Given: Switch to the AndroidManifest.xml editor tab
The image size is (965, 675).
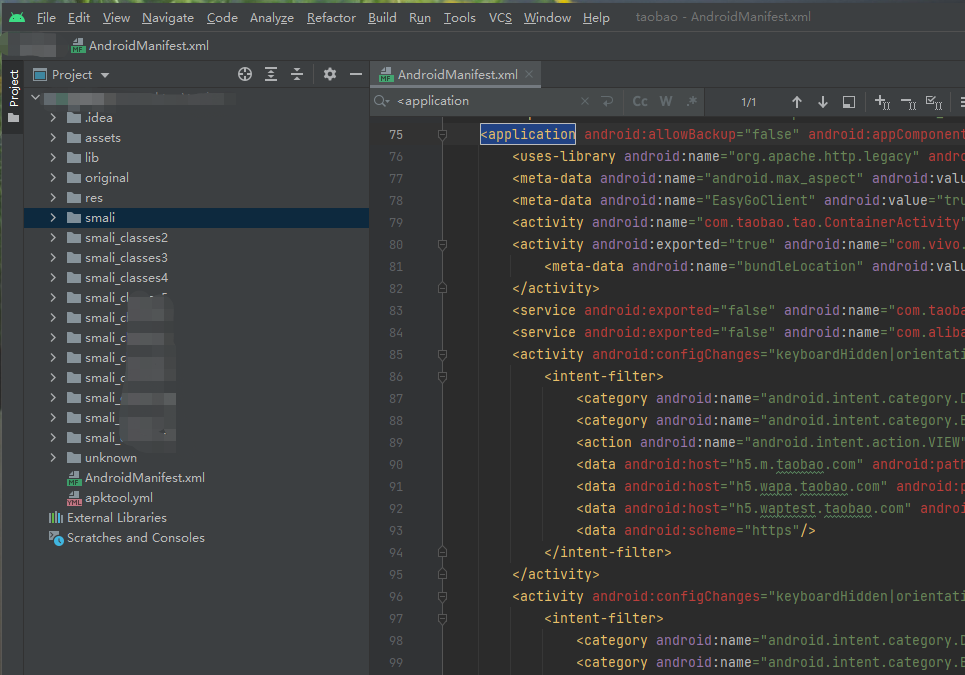Looking at the screenshot, I should click(456, 73).
